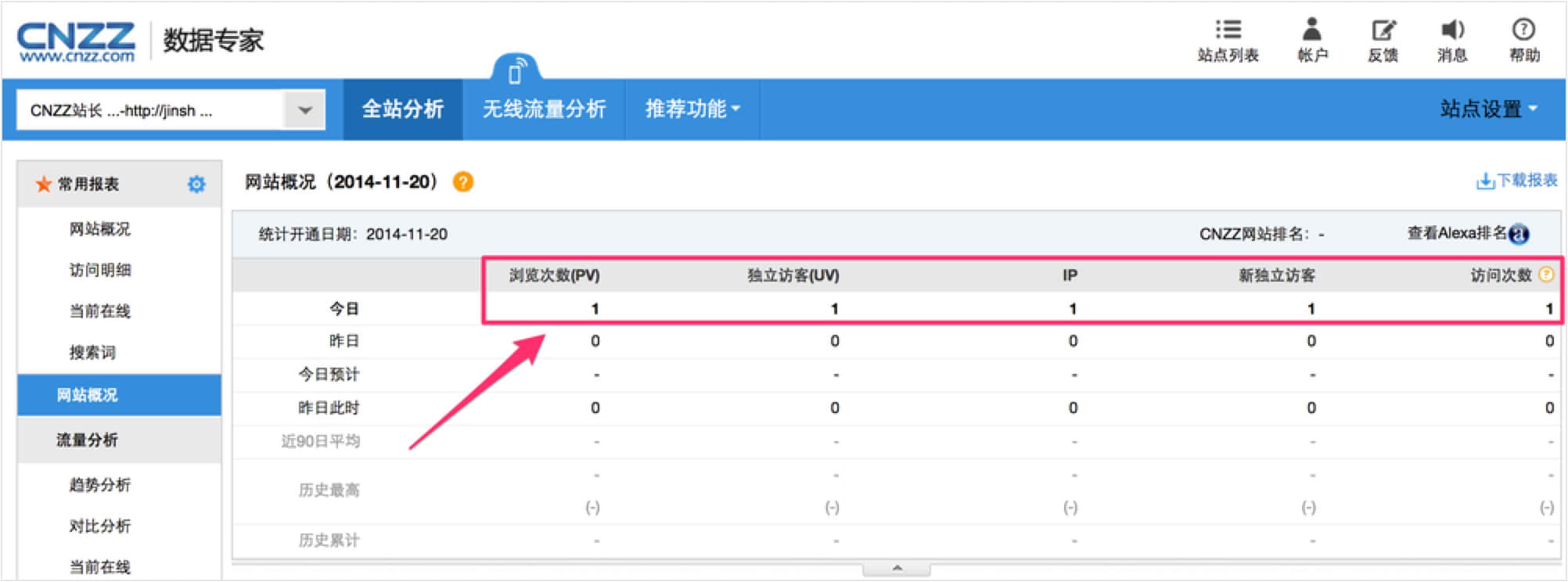
Task: Click the 下载报表 download link
Action: [x=1516, y=181]
